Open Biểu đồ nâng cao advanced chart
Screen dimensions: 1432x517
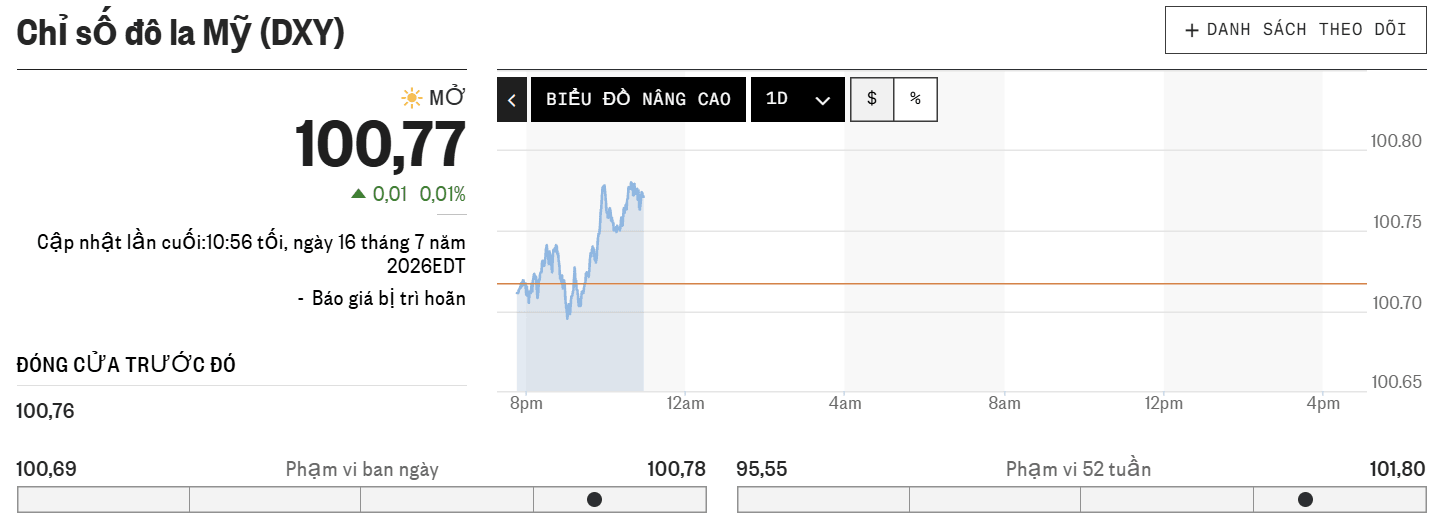coord(638,99)
